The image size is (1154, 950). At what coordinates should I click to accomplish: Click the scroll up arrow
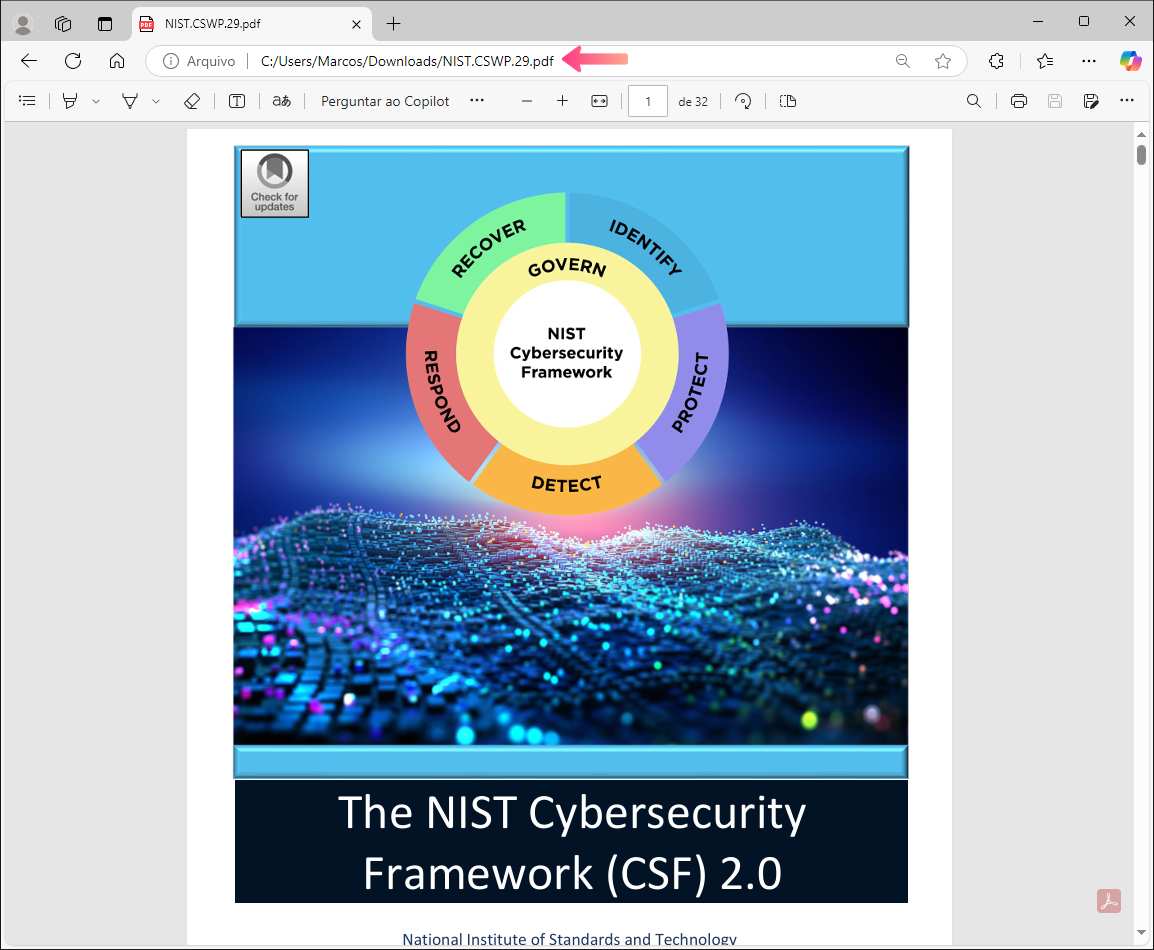click(x=1141, y=135)
